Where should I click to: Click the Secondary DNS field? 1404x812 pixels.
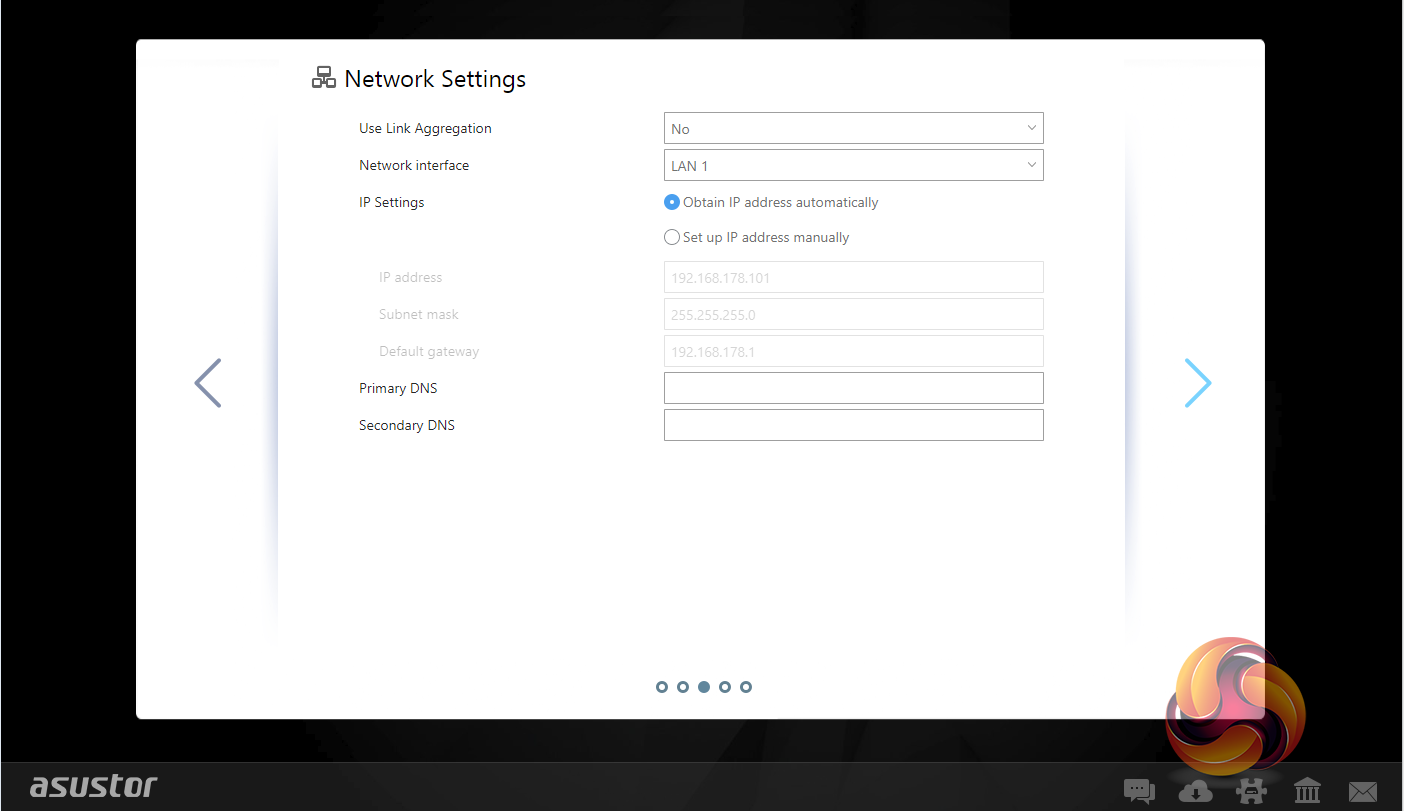(x=854, y=425)
